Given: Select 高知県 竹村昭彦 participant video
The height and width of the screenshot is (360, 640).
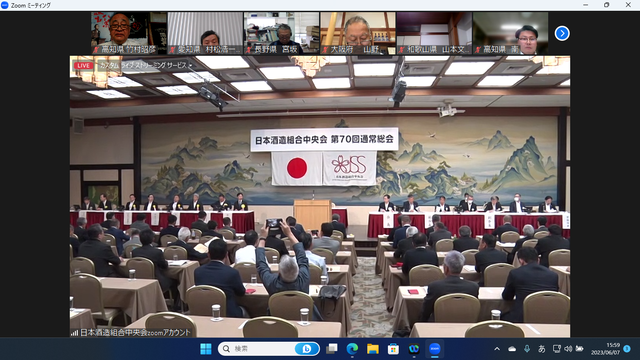Looking at the screenshot, I should click(x=129, y=33).
